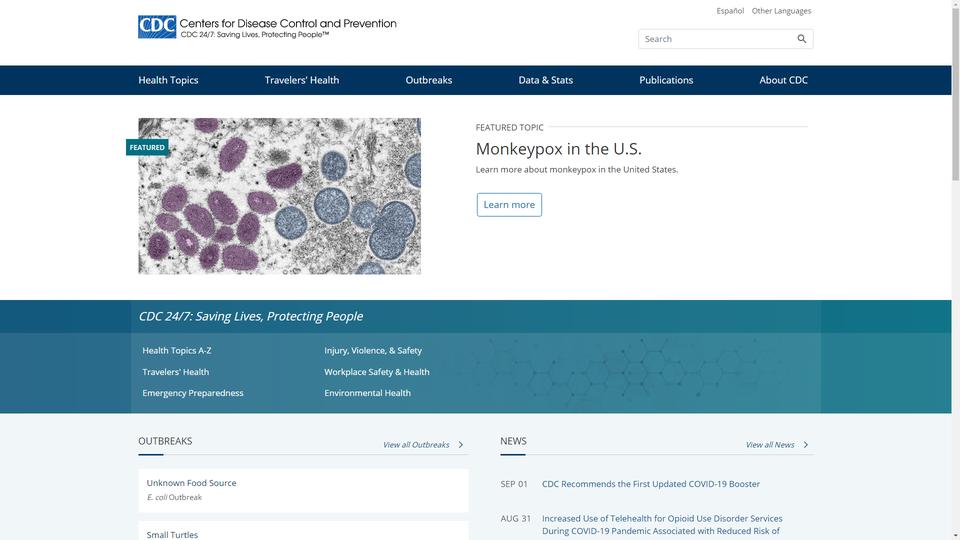
Task: Open Injury, Violence, & Safety link
Action: tap(373, 351)
